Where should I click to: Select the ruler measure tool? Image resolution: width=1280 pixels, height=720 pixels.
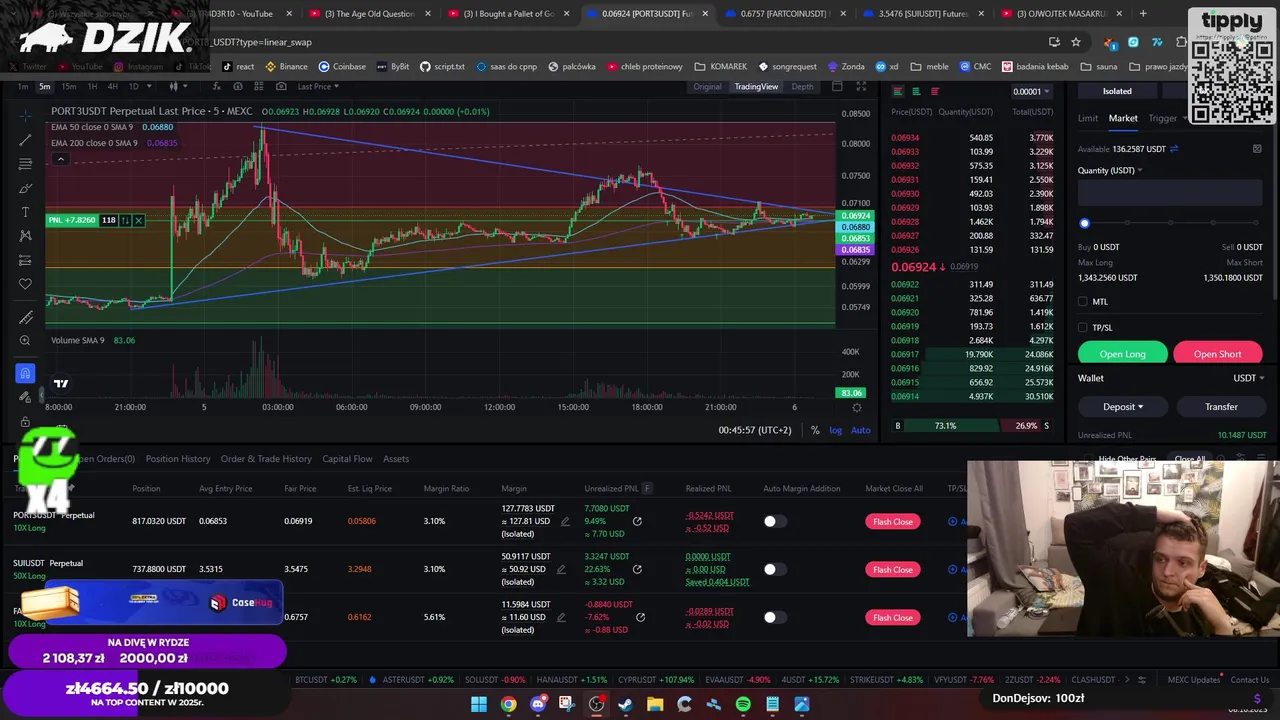click(x=25, y=317)
